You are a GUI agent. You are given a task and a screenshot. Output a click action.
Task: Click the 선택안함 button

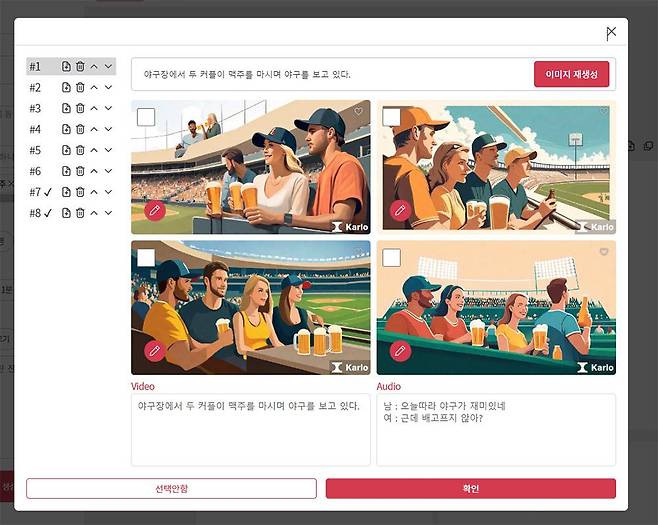pos(171,488)
